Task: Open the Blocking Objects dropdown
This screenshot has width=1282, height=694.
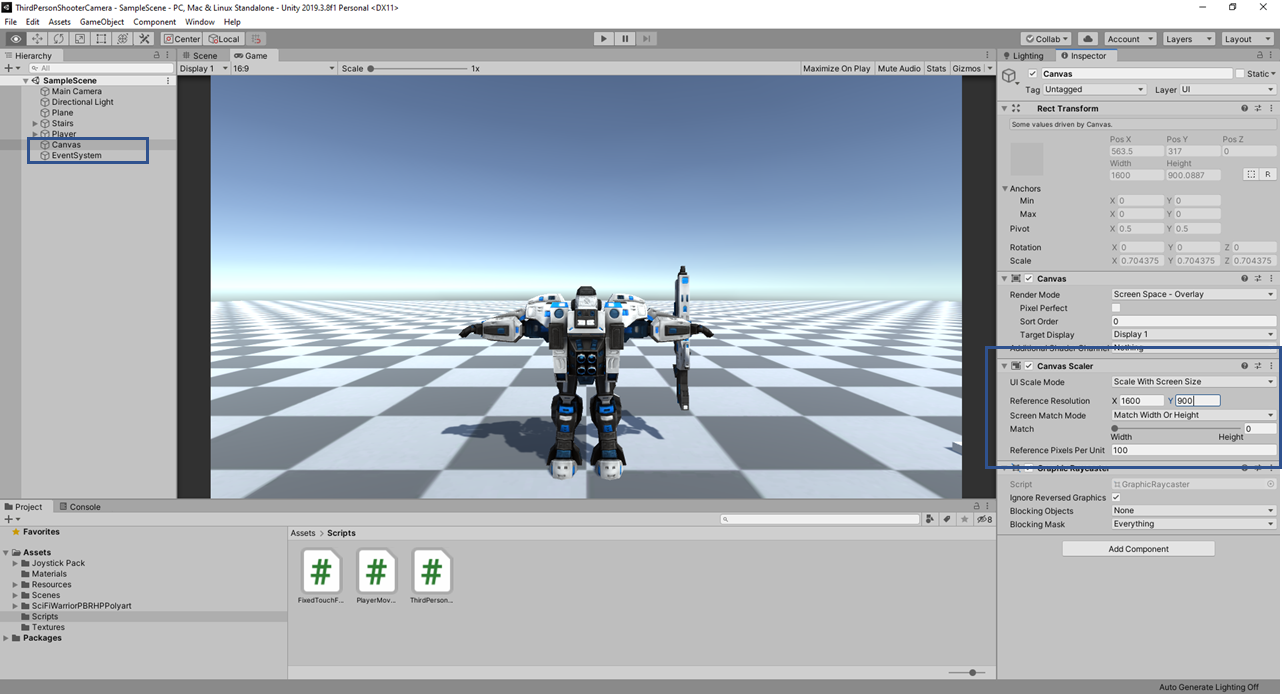Action: click(1194, 511)
